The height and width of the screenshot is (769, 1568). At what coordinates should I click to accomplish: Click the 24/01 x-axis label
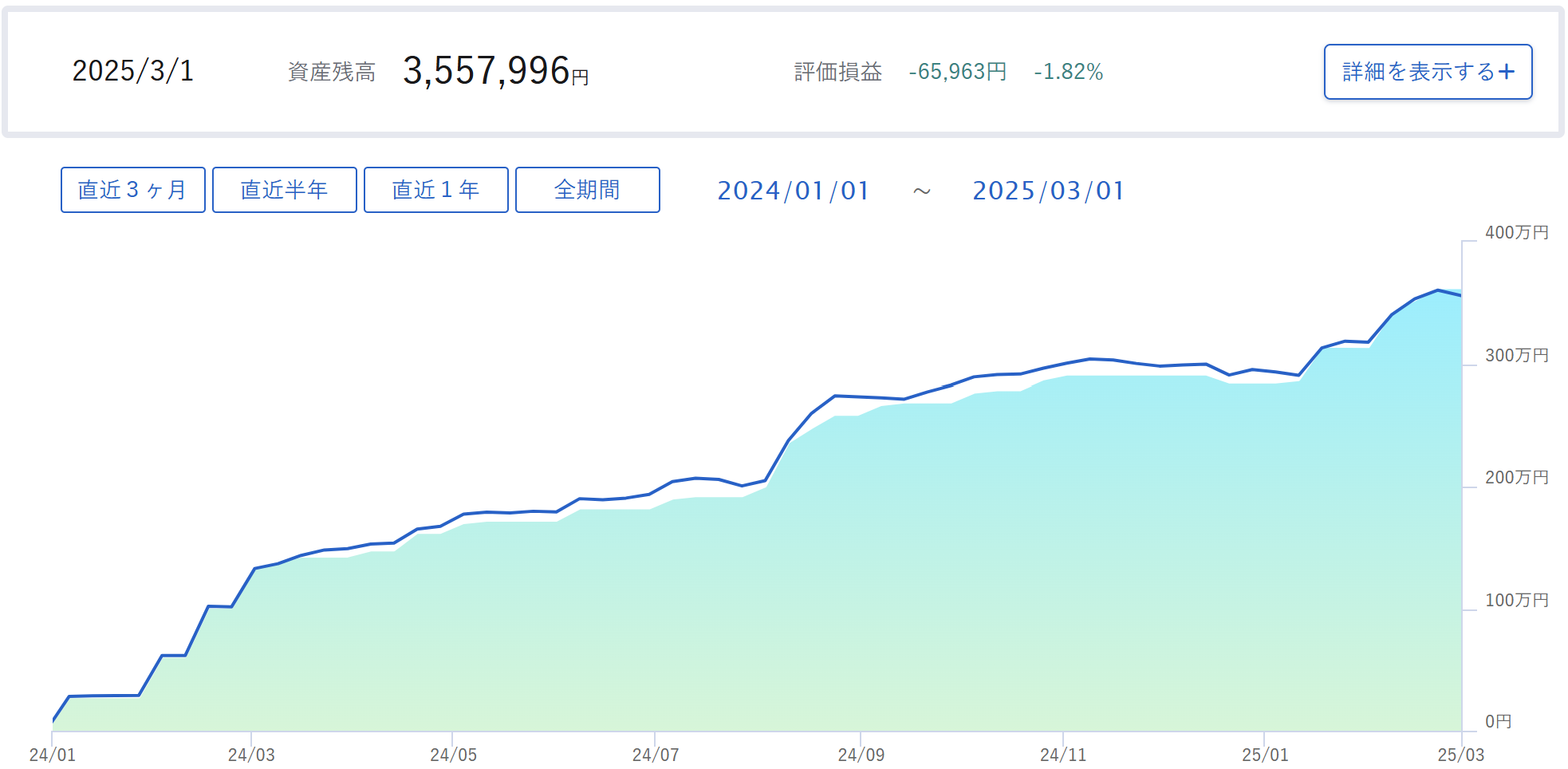tap(53, 755)
